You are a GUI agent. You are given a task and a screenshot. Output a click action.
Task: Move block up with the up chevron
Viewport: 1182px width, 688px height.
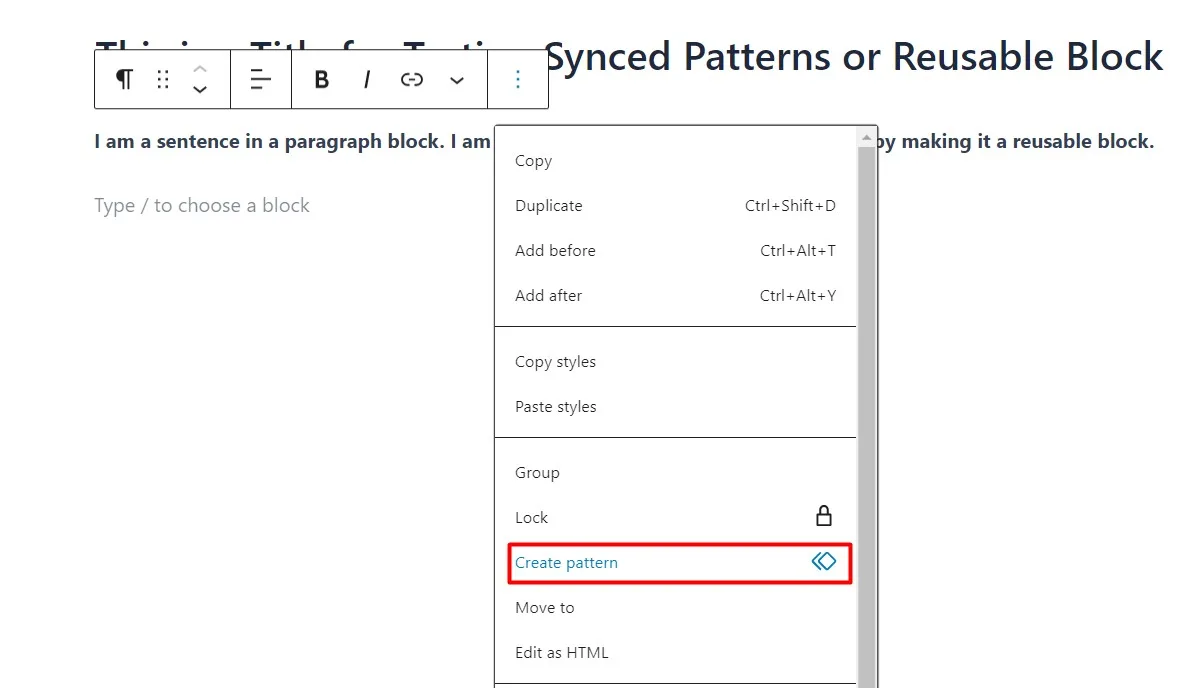(x=200, y=69)
